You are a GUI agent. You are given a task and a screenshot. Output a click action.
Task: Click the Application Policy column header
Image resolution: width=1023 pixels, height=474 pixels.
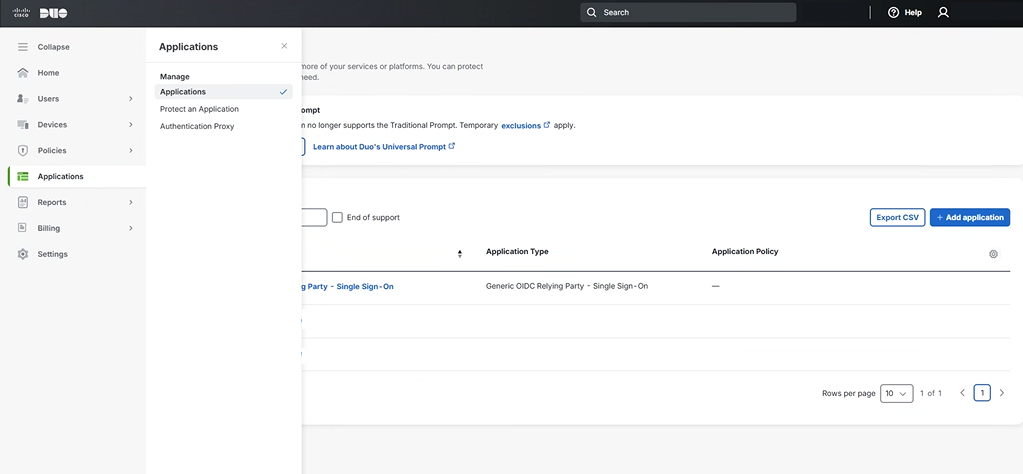[745, 252]
